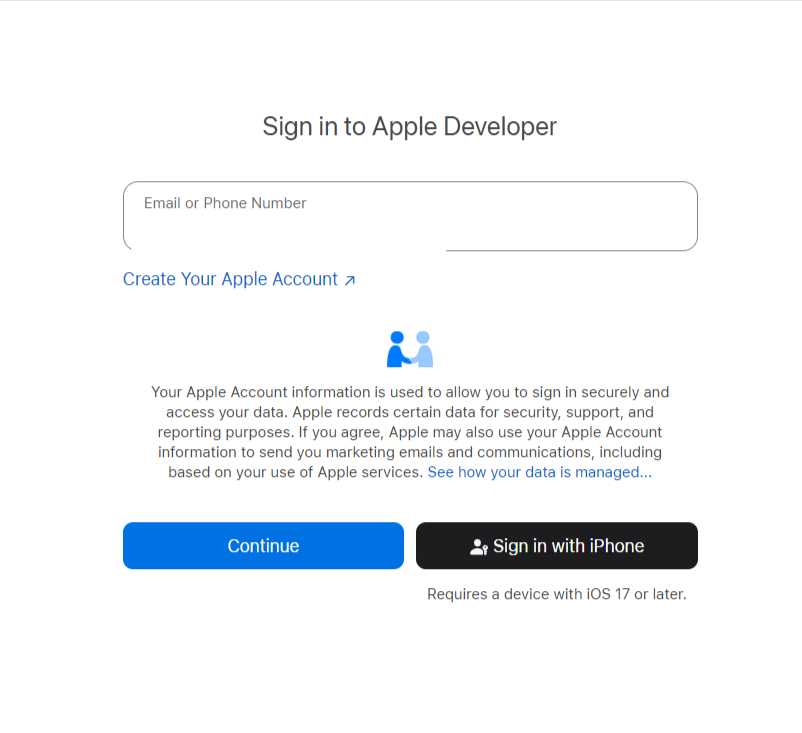Select the dark blue figure in handshake icon
Image resolution: width=802 pixels, height=733 pixels.
398,349
